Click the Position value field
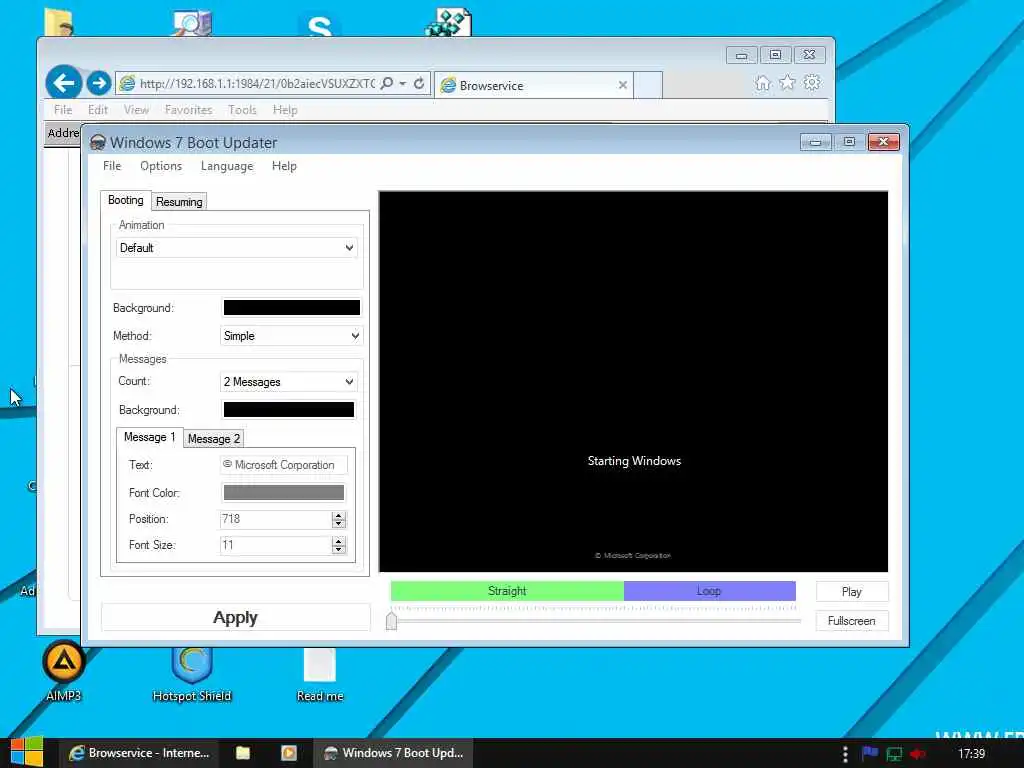1024x768 pixels. 276,519
